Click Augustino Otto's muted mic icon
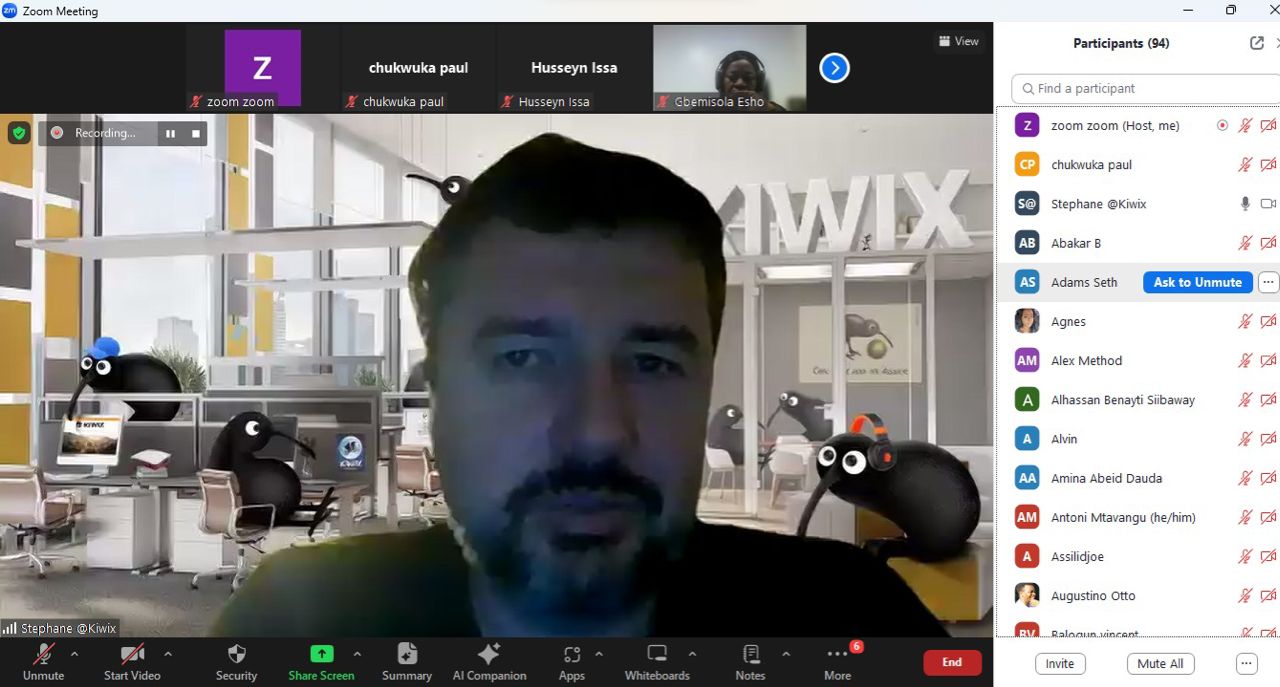This screenshot has height=687, width=1280. coord(1245,596)
